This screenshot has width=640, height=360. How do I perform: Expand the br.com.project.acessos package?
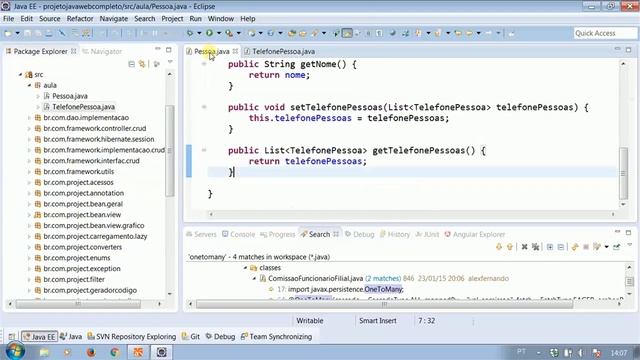pyautogui.click(x=29, y=183)
